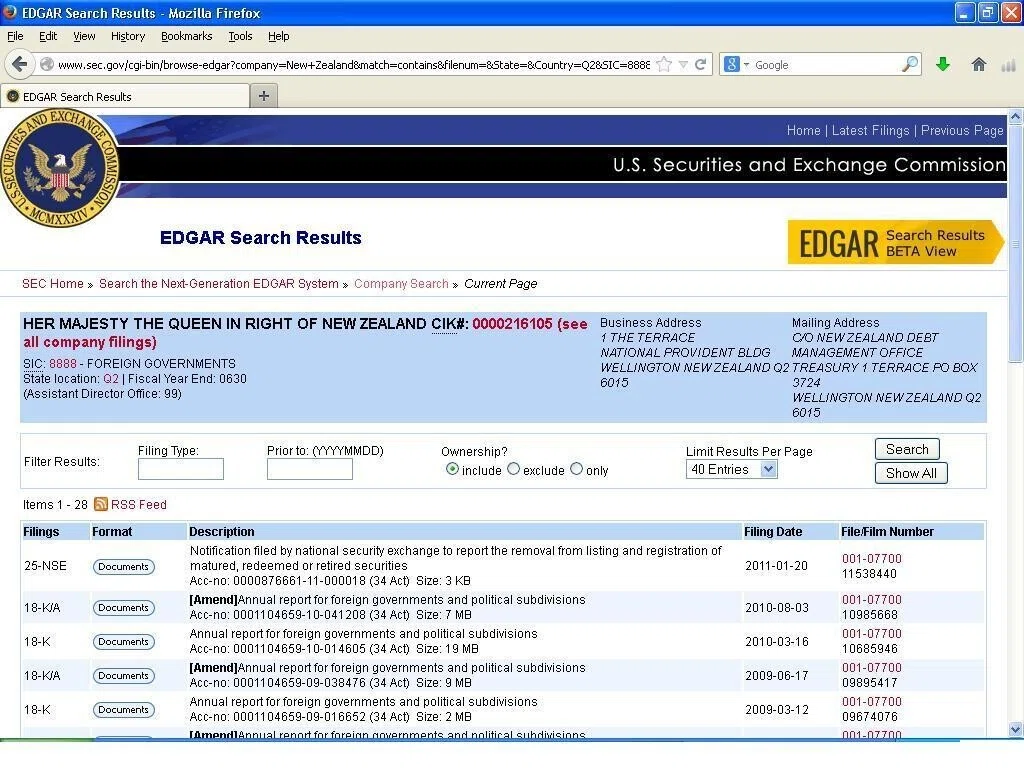The height and width of the screenshot is (768, 1024).
Task: Click the page scrollbar down arrow
Action: point(1016,729)
